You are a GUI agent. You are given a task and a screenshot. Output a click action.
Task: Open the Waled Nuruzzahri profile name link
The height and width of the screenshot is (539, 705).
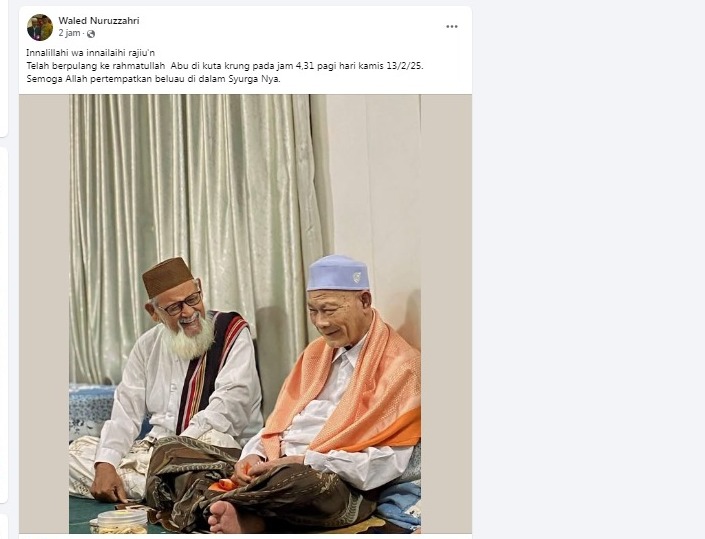[x=99, y=21]
